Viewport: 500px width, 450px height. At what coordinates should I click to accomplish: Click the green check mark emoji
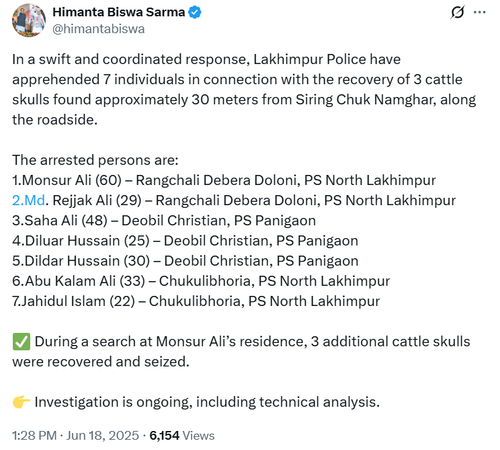21,342
